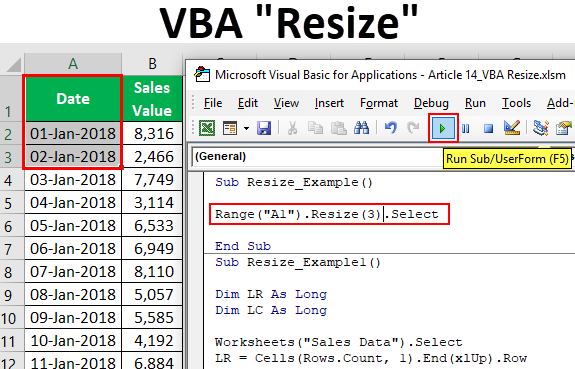Screen dimensions: 575x369
Task: Click the Copy icon in the VBA toolbar
Action: coord(315,128)
